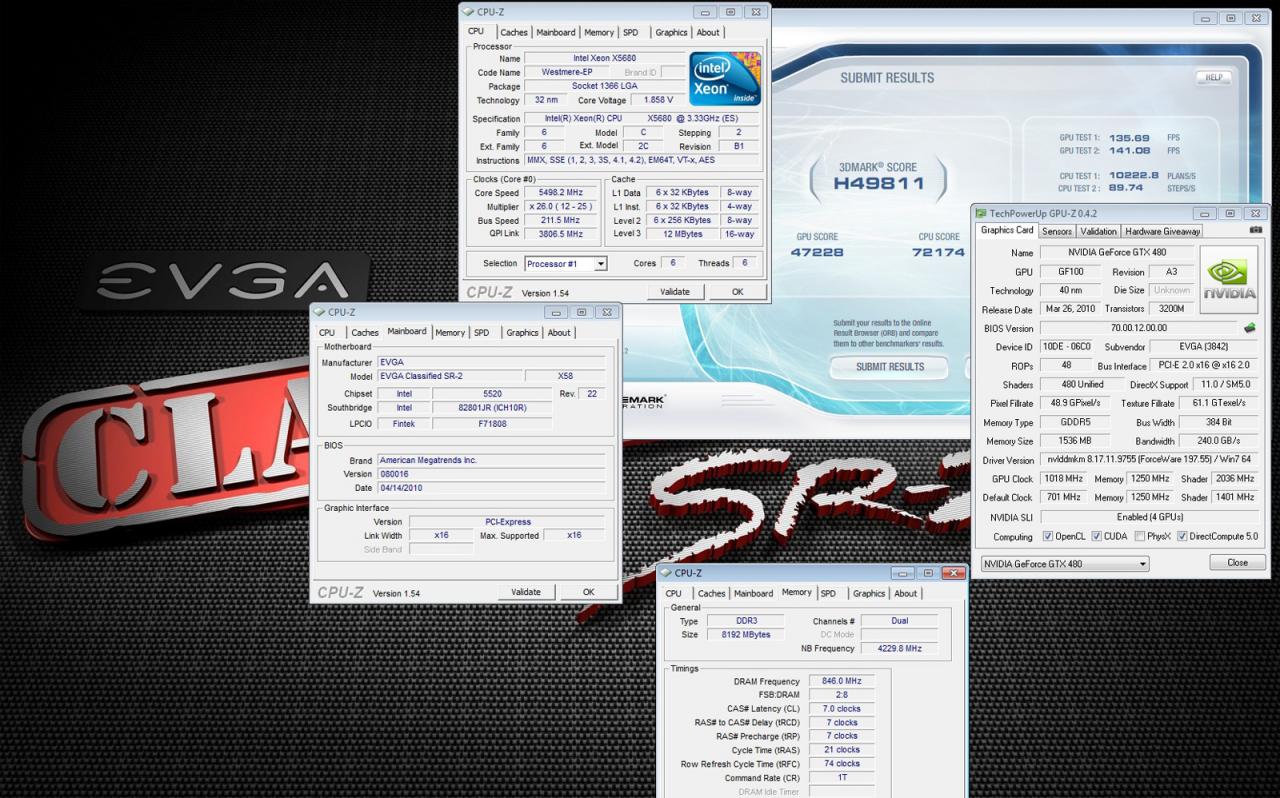The height and width of the screenshot is (798, 1280).
Task: Click the NVIDIA SLI field Enabled (4 GPUs)
Action: coord(1149,517)
